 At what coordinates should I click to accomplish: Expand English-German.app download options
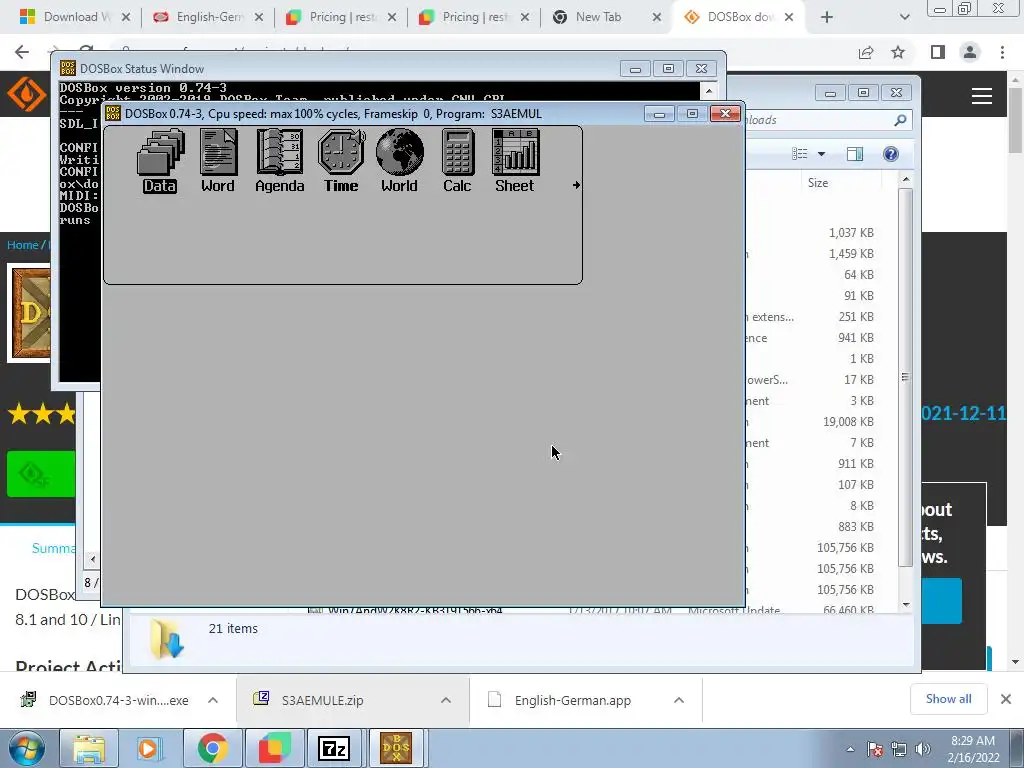[x=679, y=700]
